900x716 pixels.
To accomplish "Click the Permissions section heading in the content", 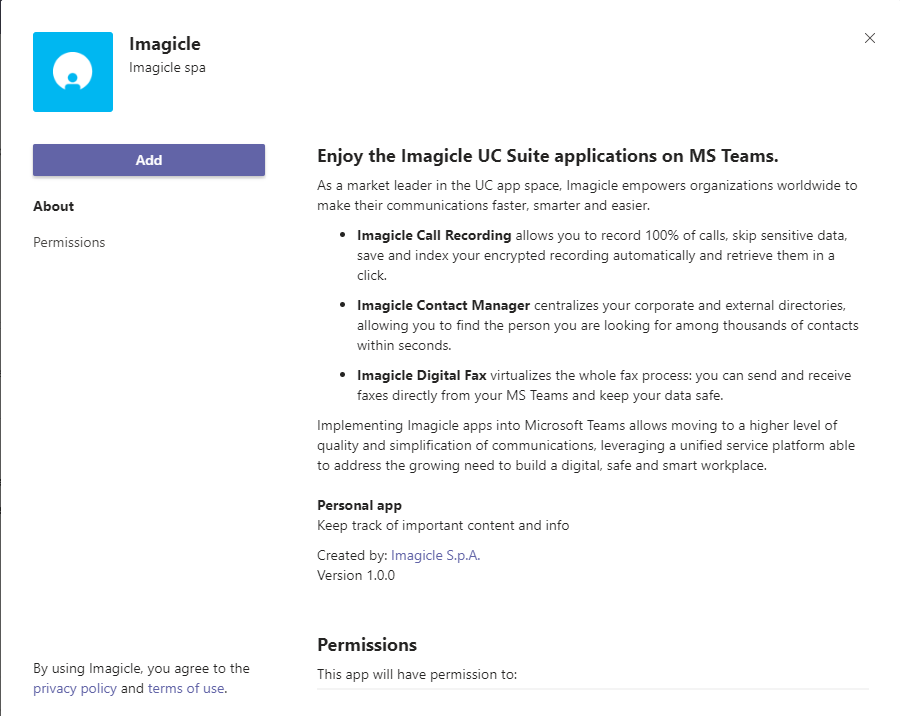I will click(x=367, y=644).
